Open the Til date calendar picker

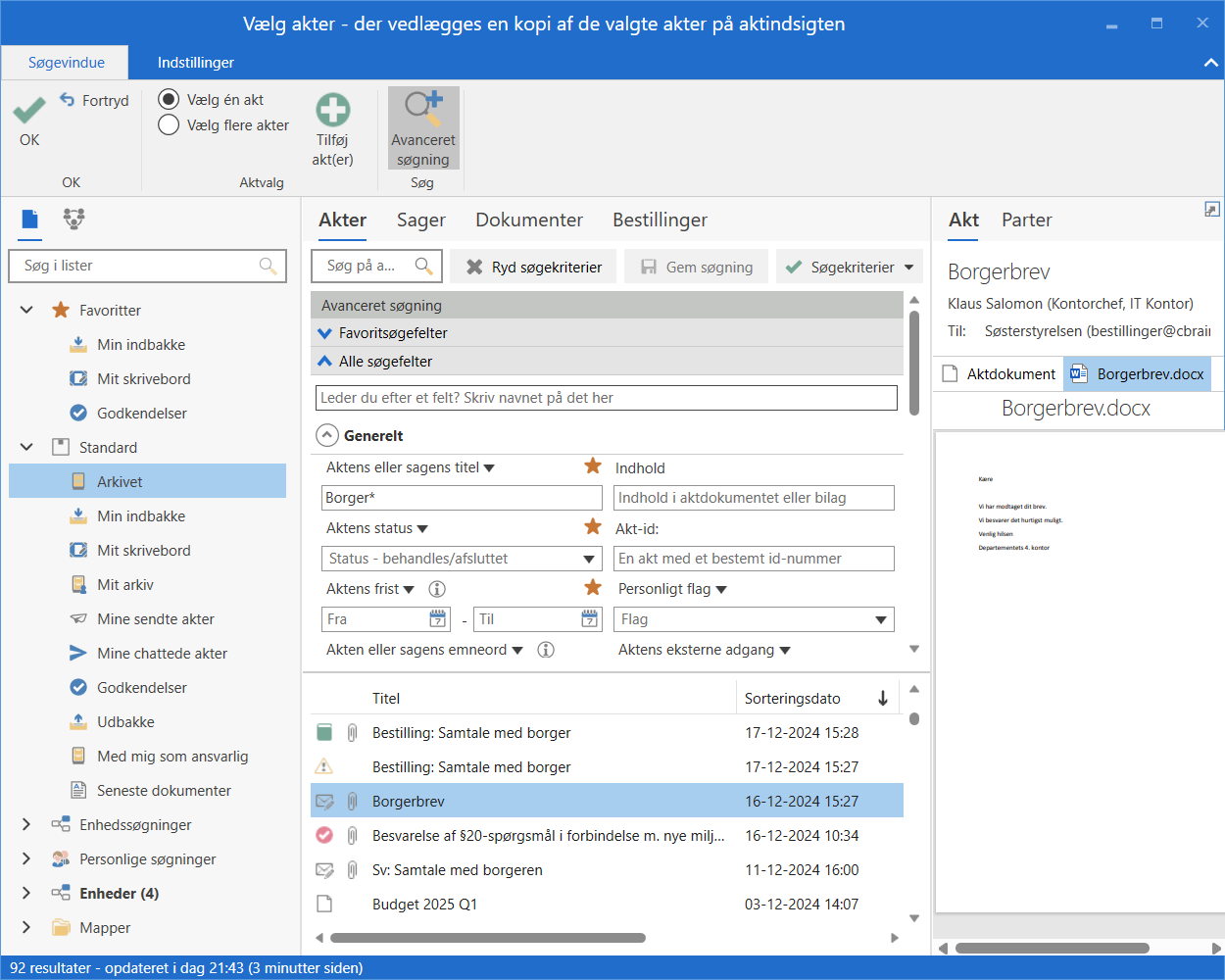pyautogui.click(x=590, y=618)
